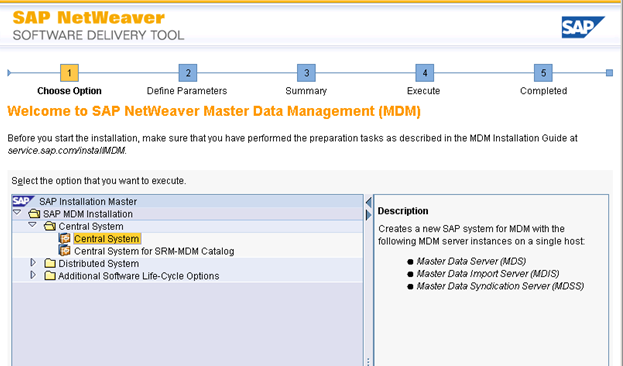
Task: Click the roadmap end square
Action: 609,73
